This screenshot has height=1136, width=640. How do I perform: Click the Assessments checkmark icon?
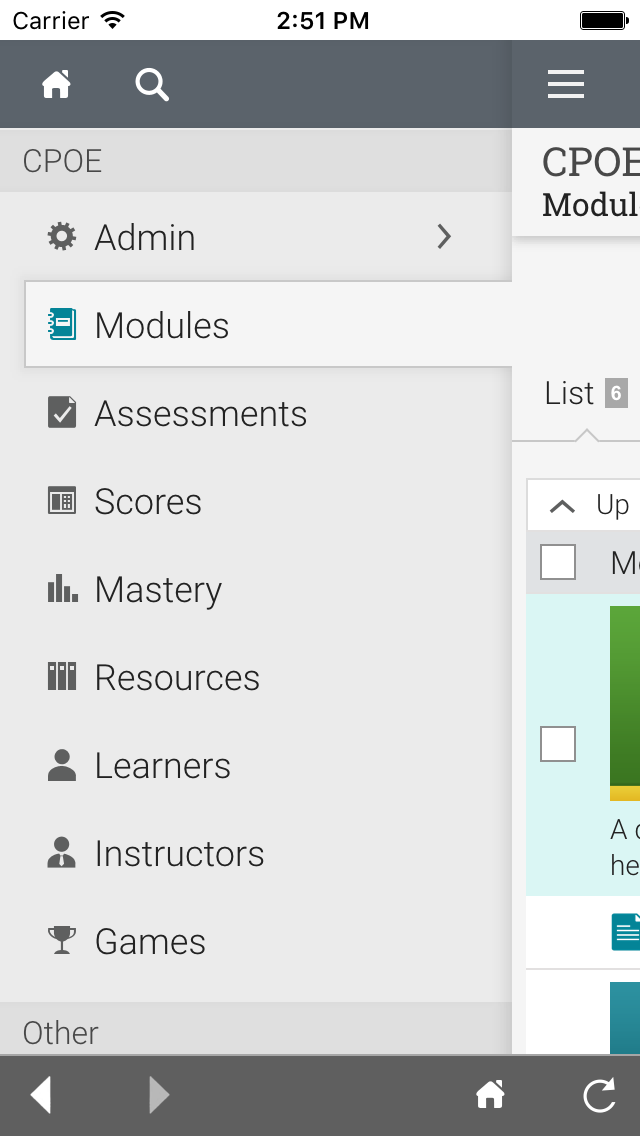[62, 413]
